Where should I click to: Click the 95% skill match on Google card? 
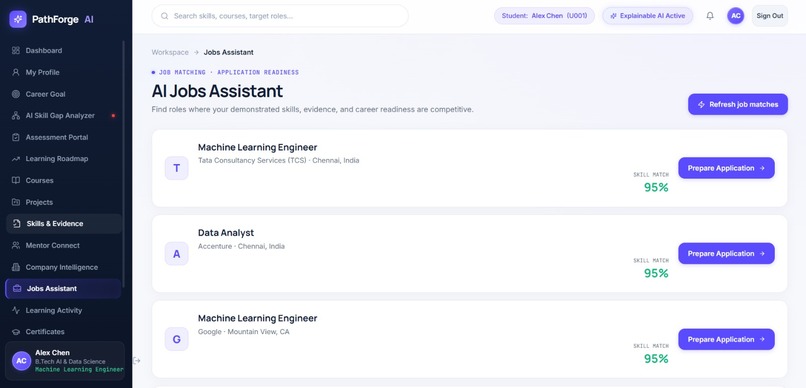[x=656, y=359]
